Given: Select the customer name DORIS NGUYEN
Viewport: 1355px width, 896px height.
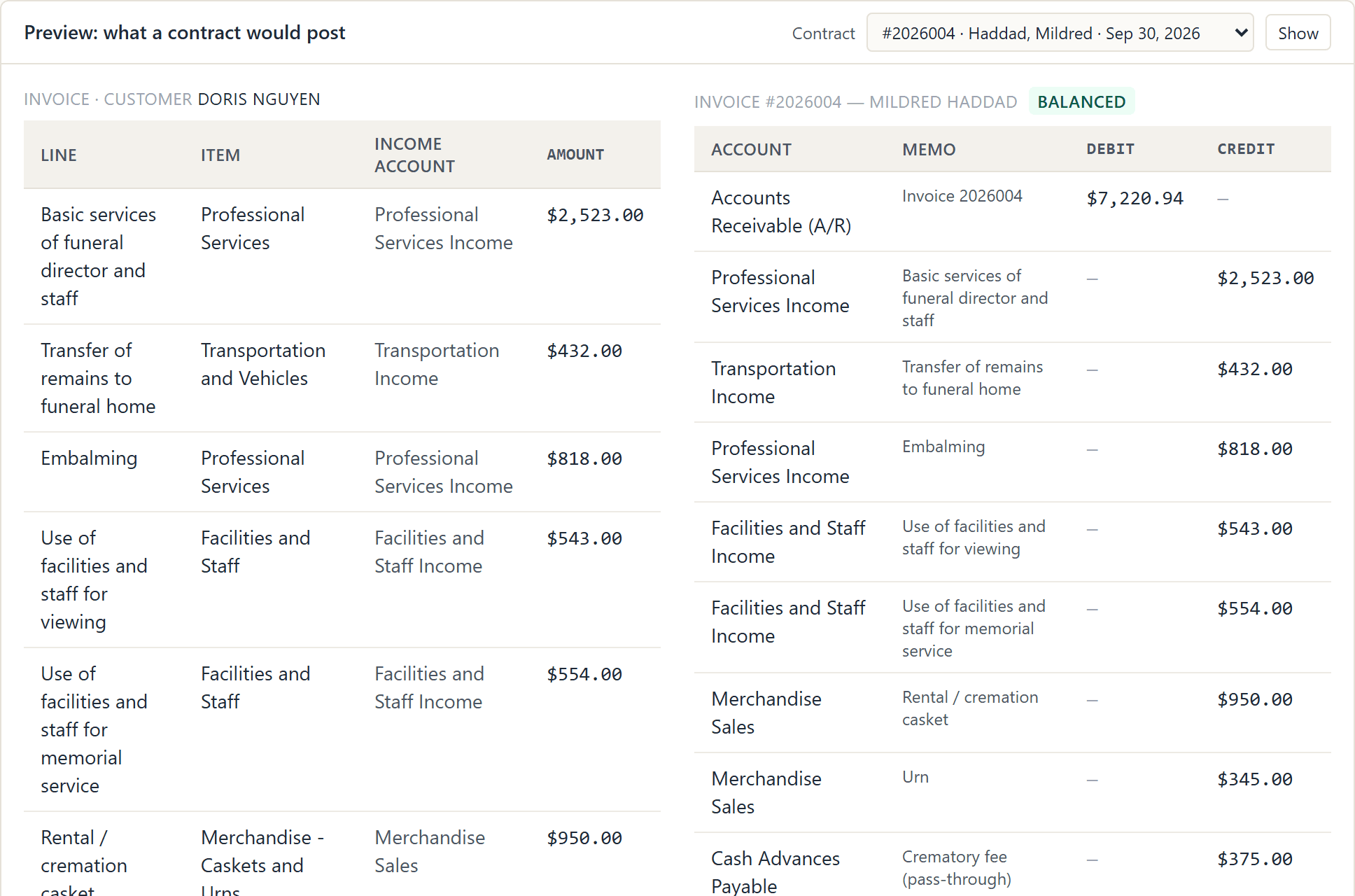Looking at the screenshot, I should click(x=259, y=99).
